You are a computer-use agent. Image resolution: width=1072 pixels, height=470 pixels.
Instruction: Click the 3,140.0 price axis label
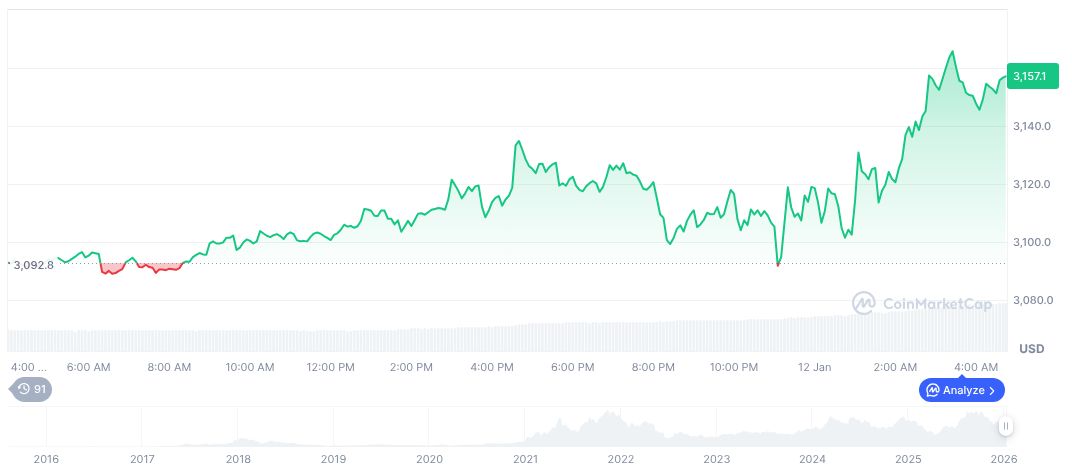click(x=1031, y=127)
